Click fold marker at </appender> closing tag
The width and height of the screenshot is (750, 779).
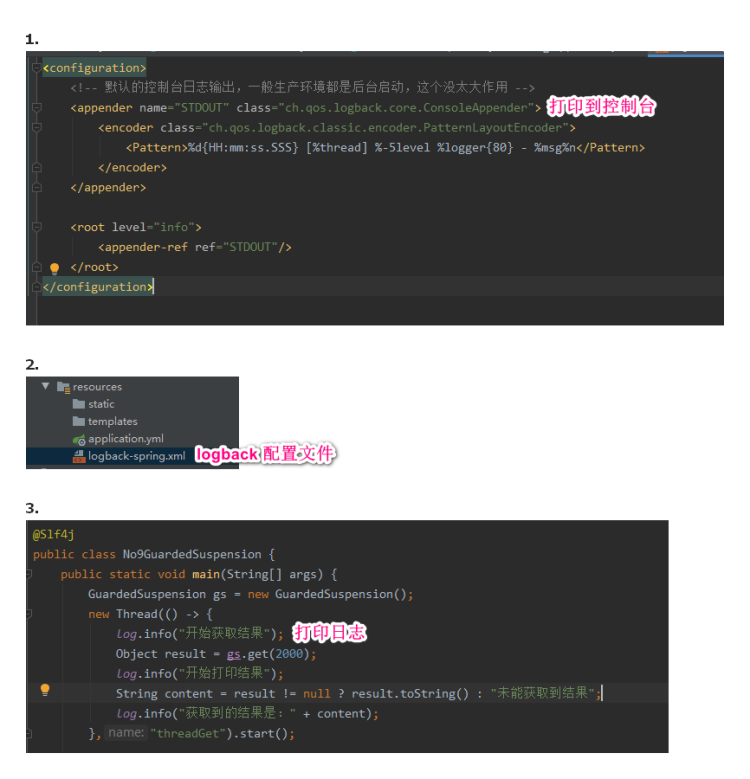click(36, 187)
